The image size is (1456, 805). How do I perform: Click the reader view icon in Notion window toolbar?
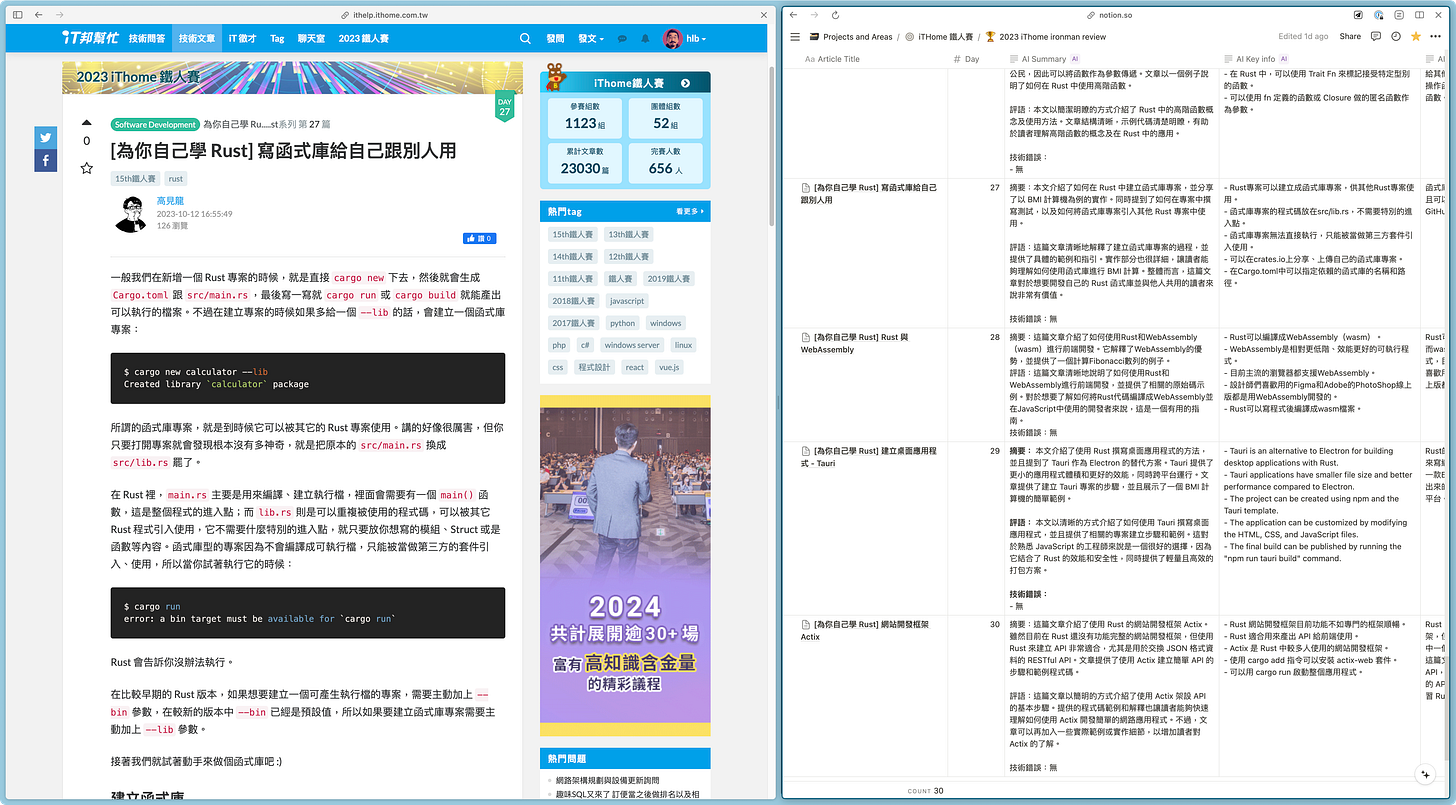1400,16
